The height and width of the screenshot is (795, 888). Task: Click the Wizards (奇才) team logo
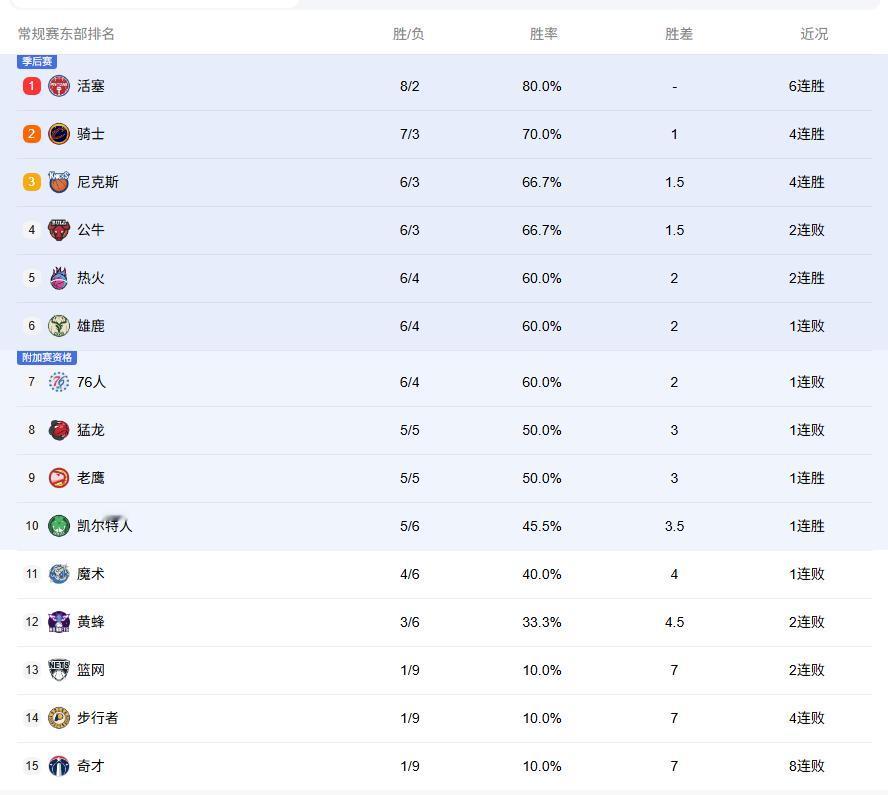pyautogui.click(x=59, y=766)
